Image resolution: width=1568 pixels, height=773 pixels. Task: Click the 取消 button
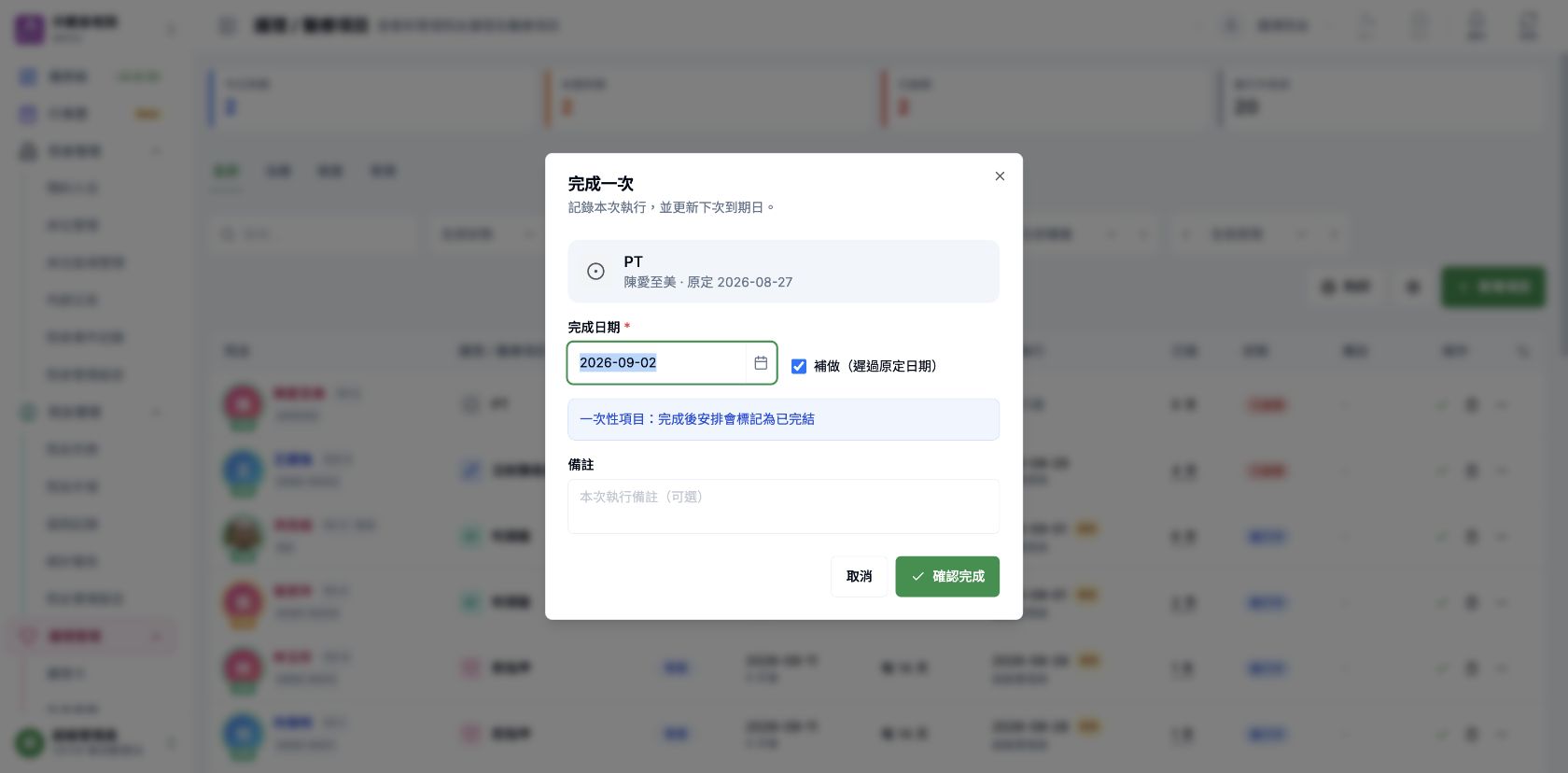click(859, 576)
